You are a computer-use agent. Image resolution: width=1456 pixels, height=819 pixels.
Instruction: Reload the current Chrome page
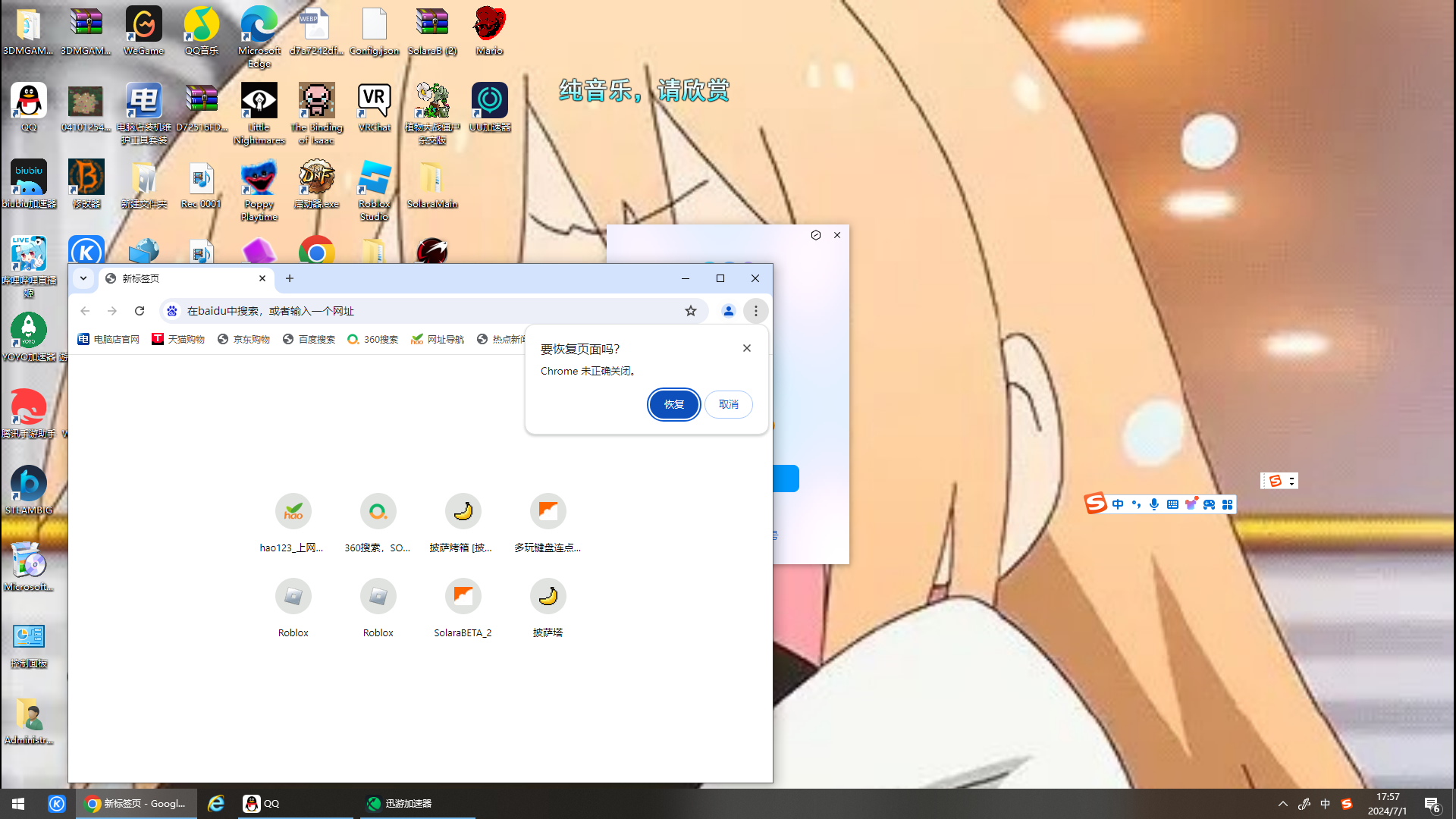pos(140,311)
